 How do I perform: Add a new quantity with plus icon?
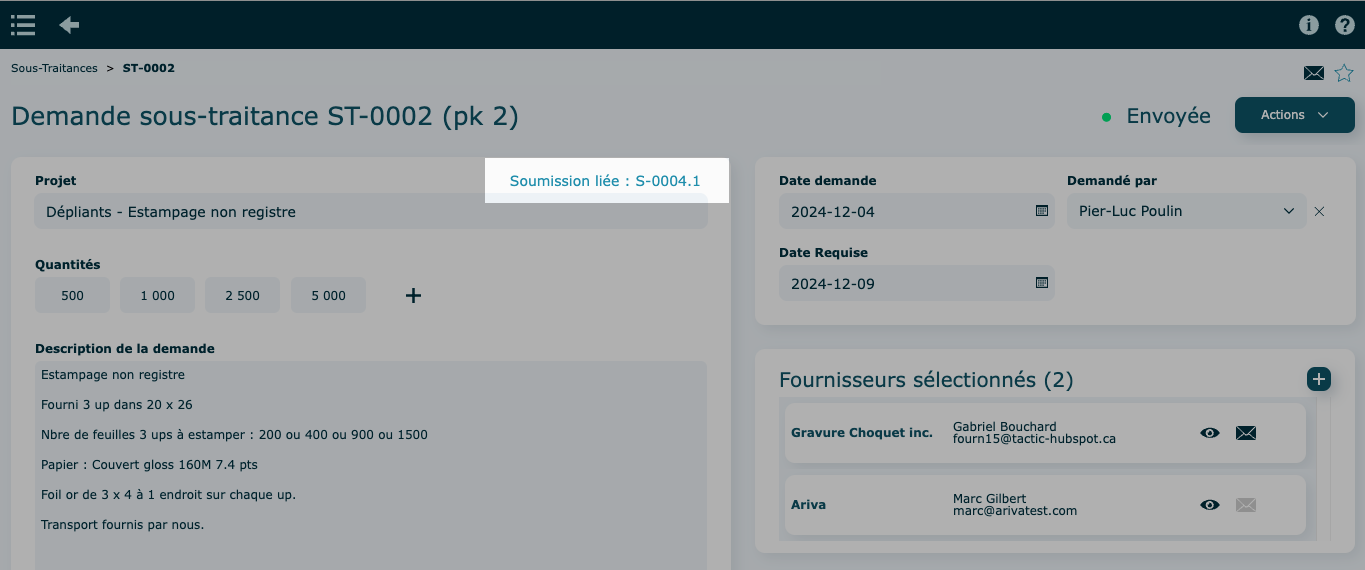coord(413,295)
